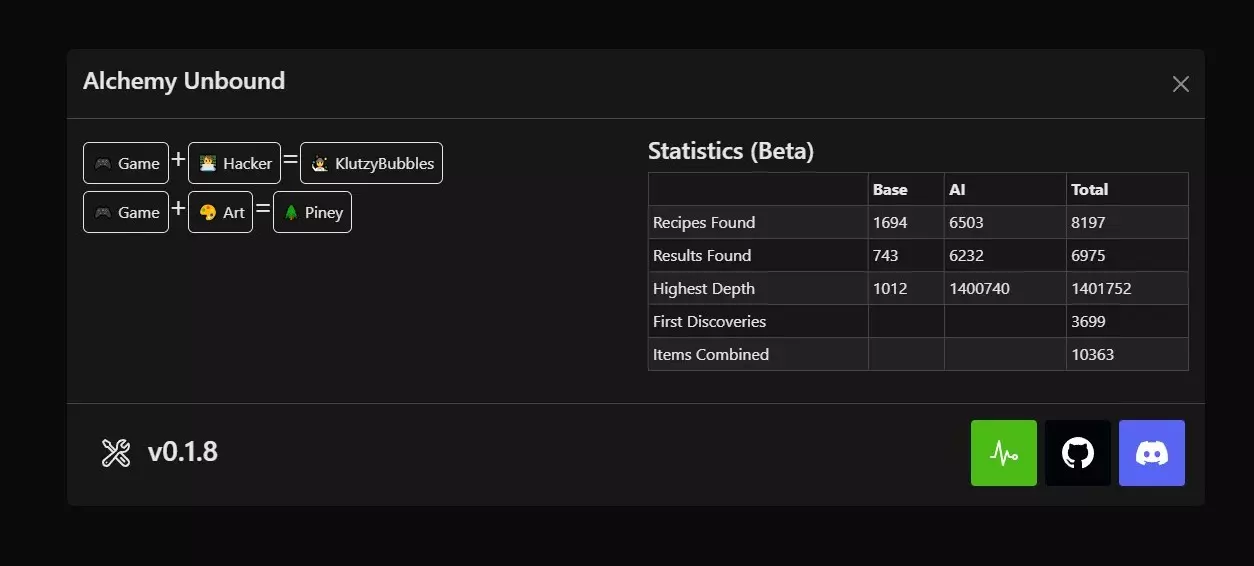1254x566 pixels.
Task: Click the Game element beside Art
Action: 126,212
